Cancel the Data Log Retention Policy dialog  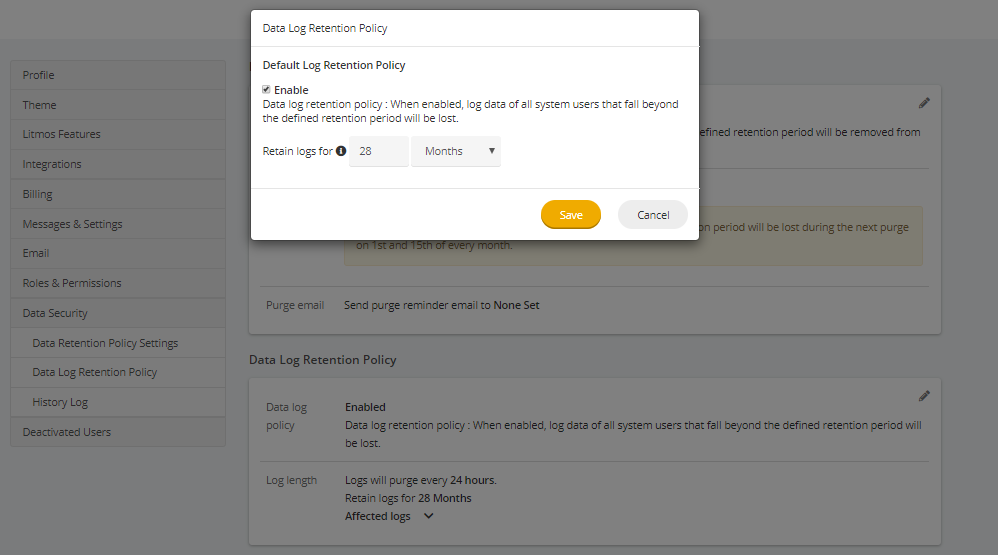(x=653, y=214)
